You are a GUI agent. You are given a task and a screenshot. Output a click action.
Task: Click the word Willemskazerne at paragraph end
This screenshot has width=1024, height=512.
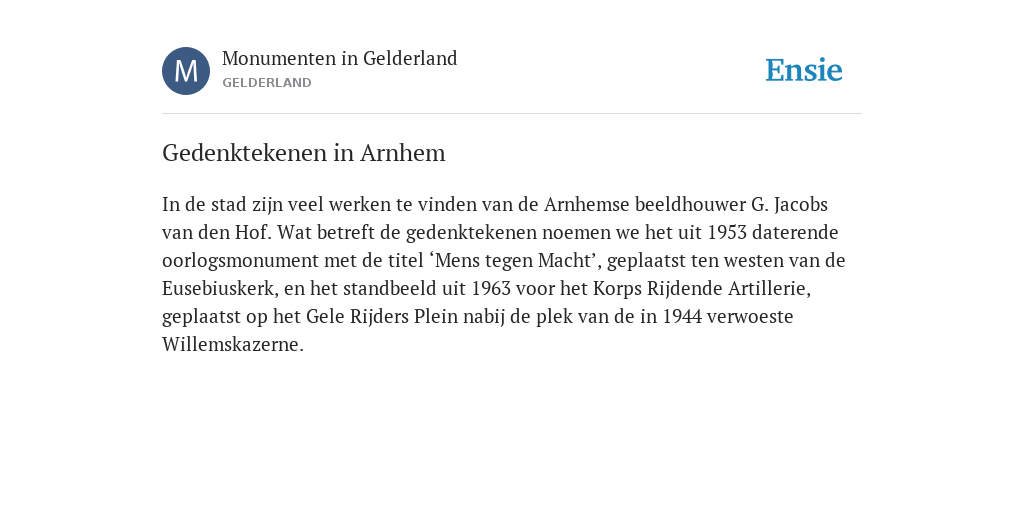click(x=231, y=345)
